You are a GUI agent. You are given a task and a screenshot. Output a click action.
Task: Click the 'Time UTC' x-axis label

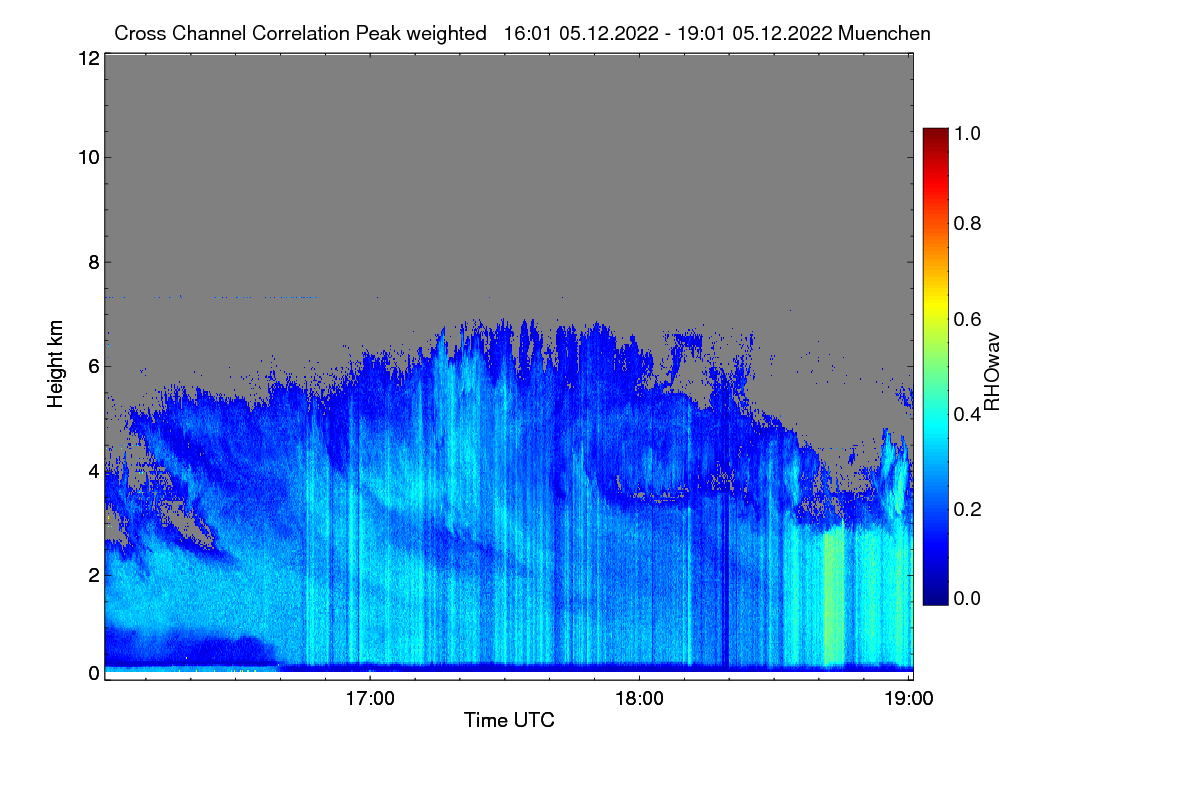pos(509,720)
